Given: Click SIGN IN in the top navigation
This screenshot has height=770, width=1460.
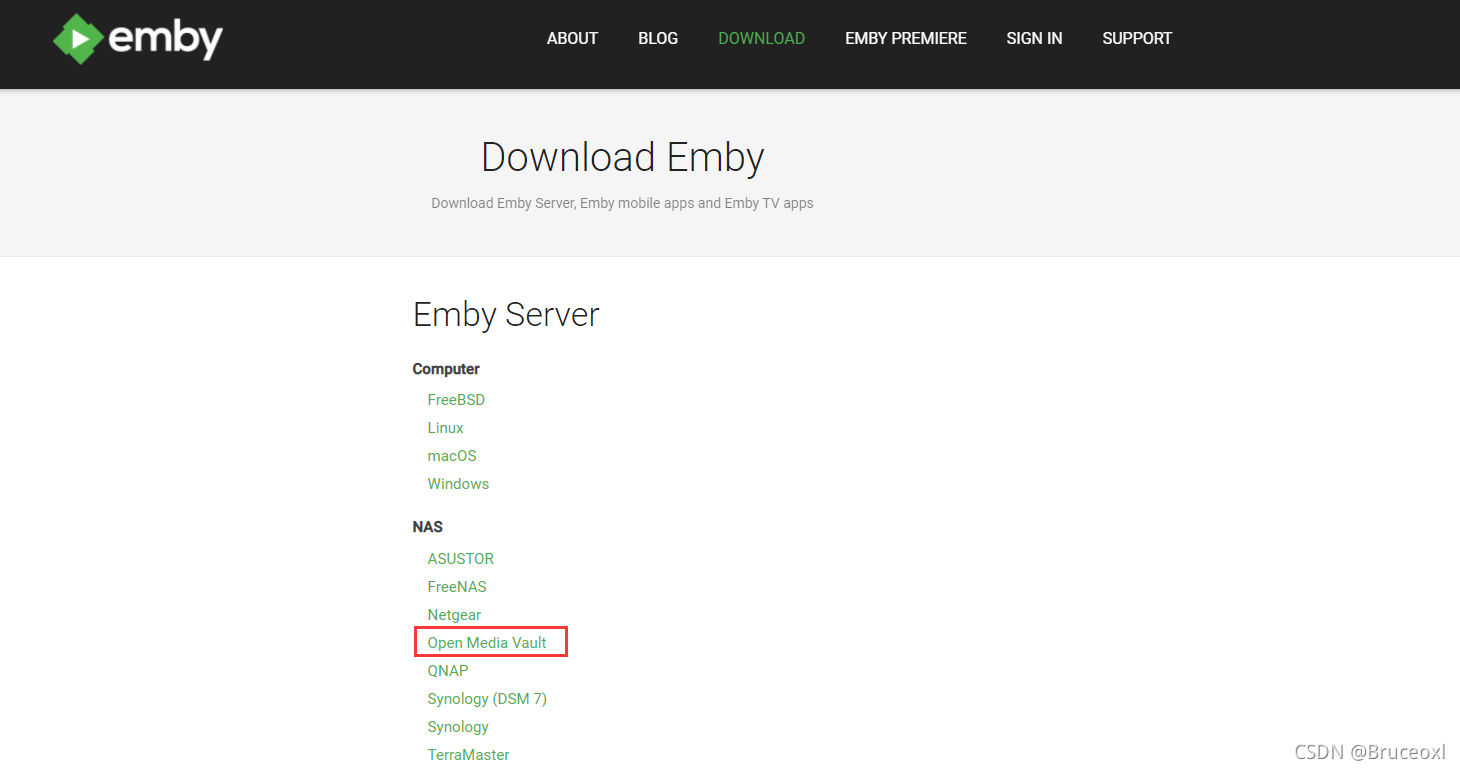Looking at the screenshot, I should pos(1034,39).
